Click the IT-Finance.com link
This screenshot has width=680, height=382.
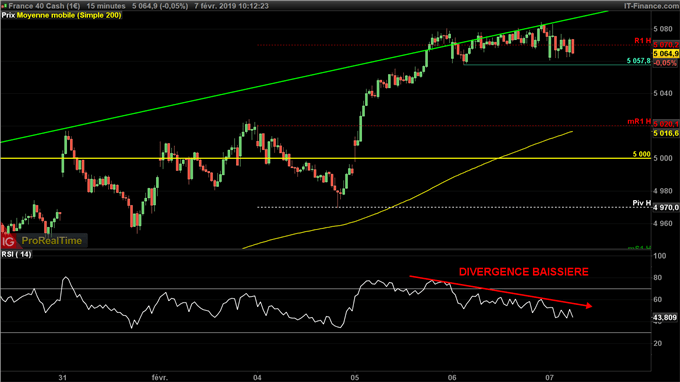(651, 6)
